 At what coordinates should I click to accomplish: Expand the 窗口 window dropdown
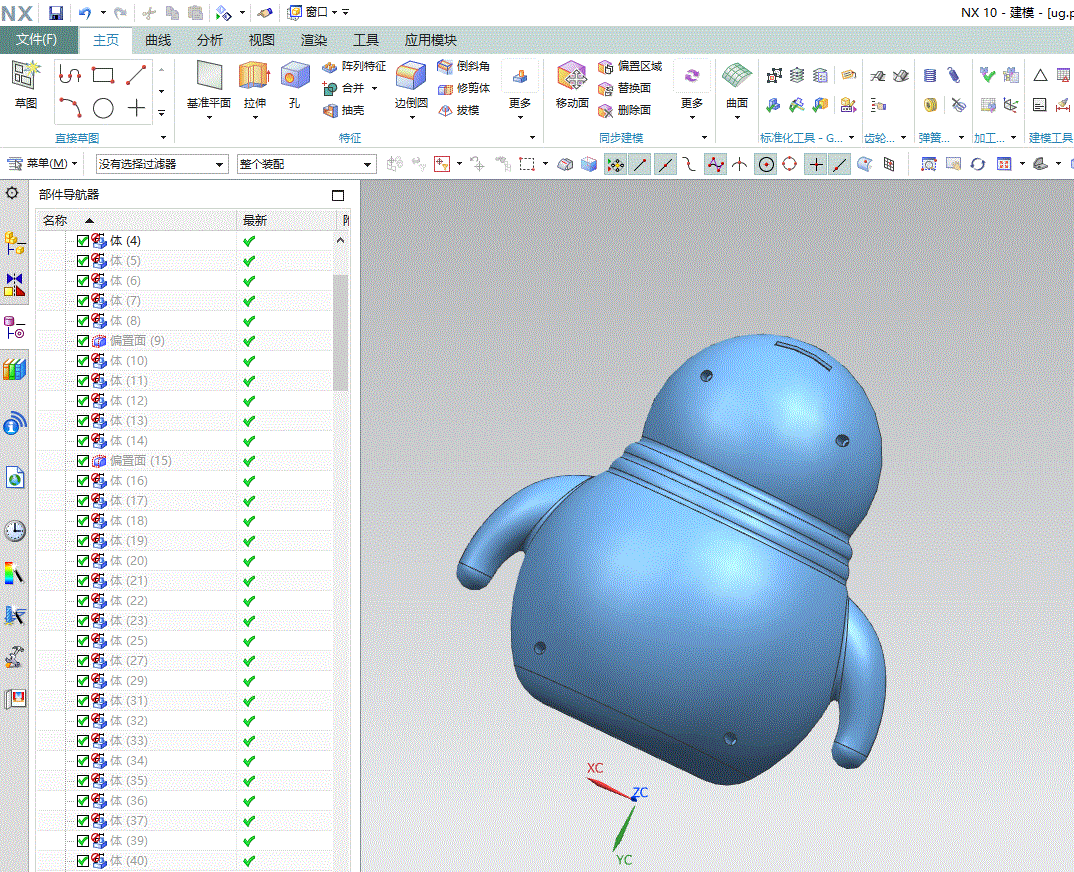(x=334, y=12)
